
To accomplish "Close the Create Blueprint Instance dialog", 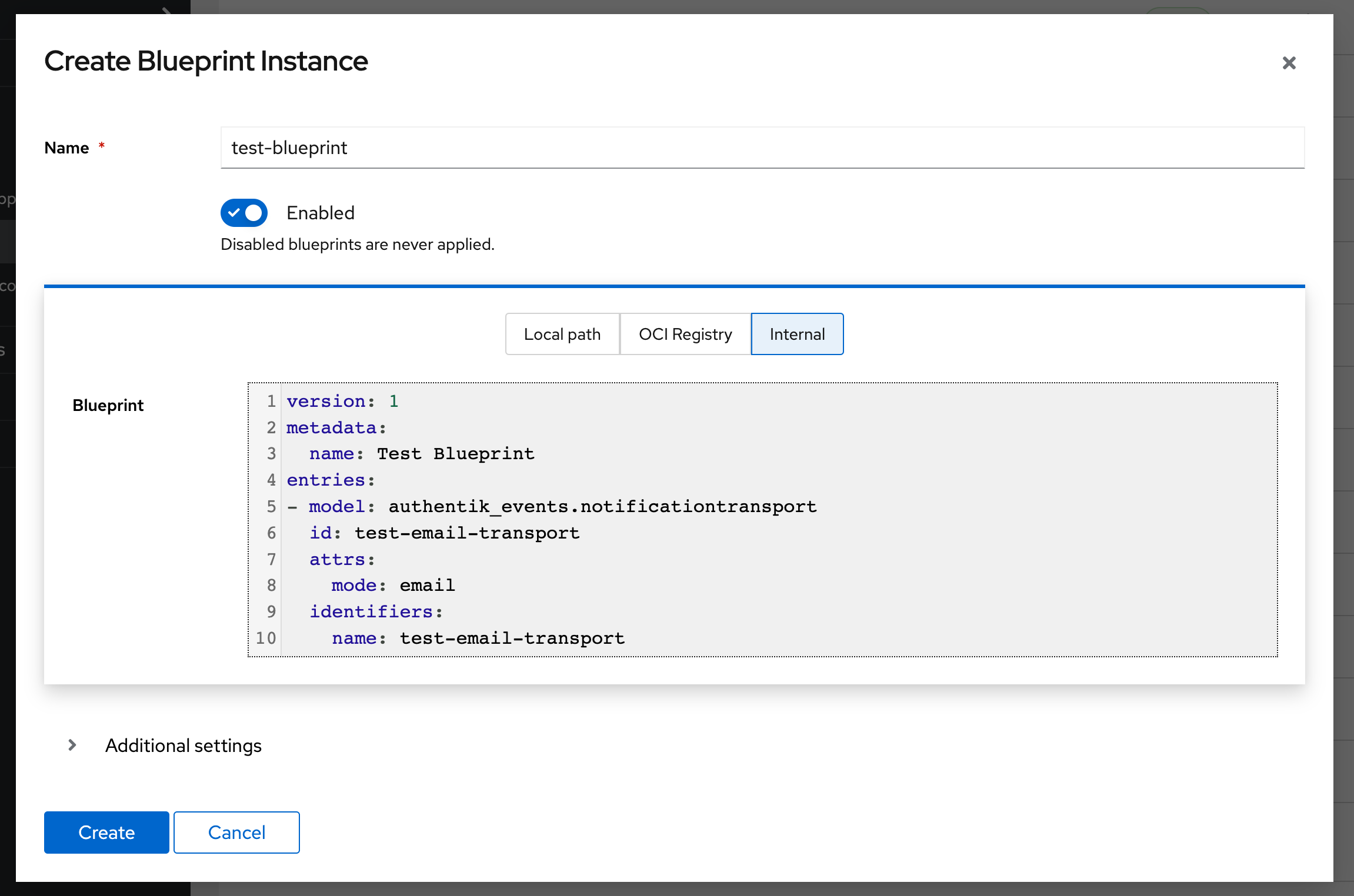I will [1289, 62].
